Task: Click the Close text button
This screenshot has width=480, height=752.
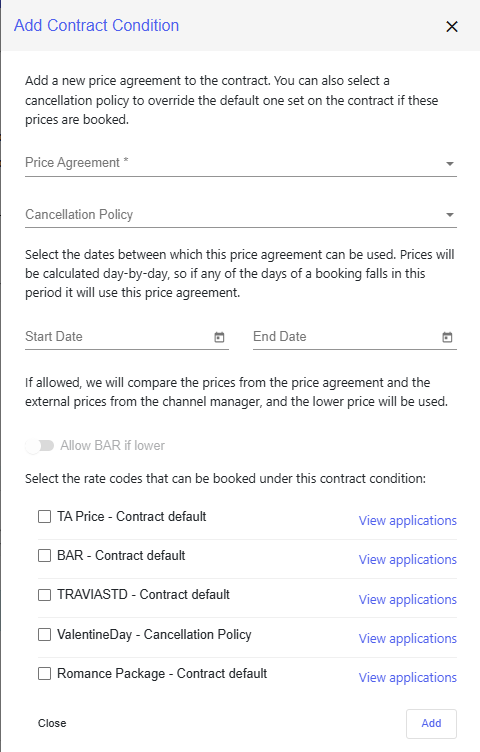Action: pyautogui.click(x=52, y=723)
